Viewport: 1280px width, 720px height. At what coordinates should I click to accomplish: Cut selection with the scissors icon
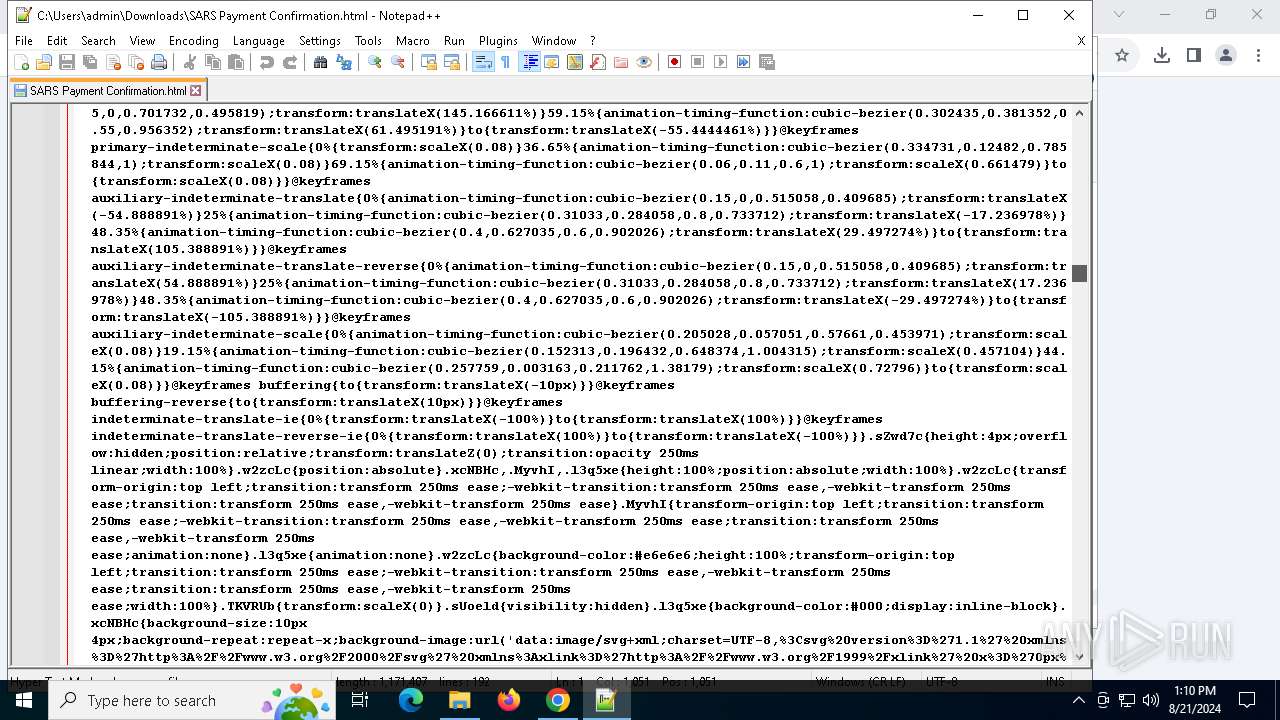coord(190,62)
